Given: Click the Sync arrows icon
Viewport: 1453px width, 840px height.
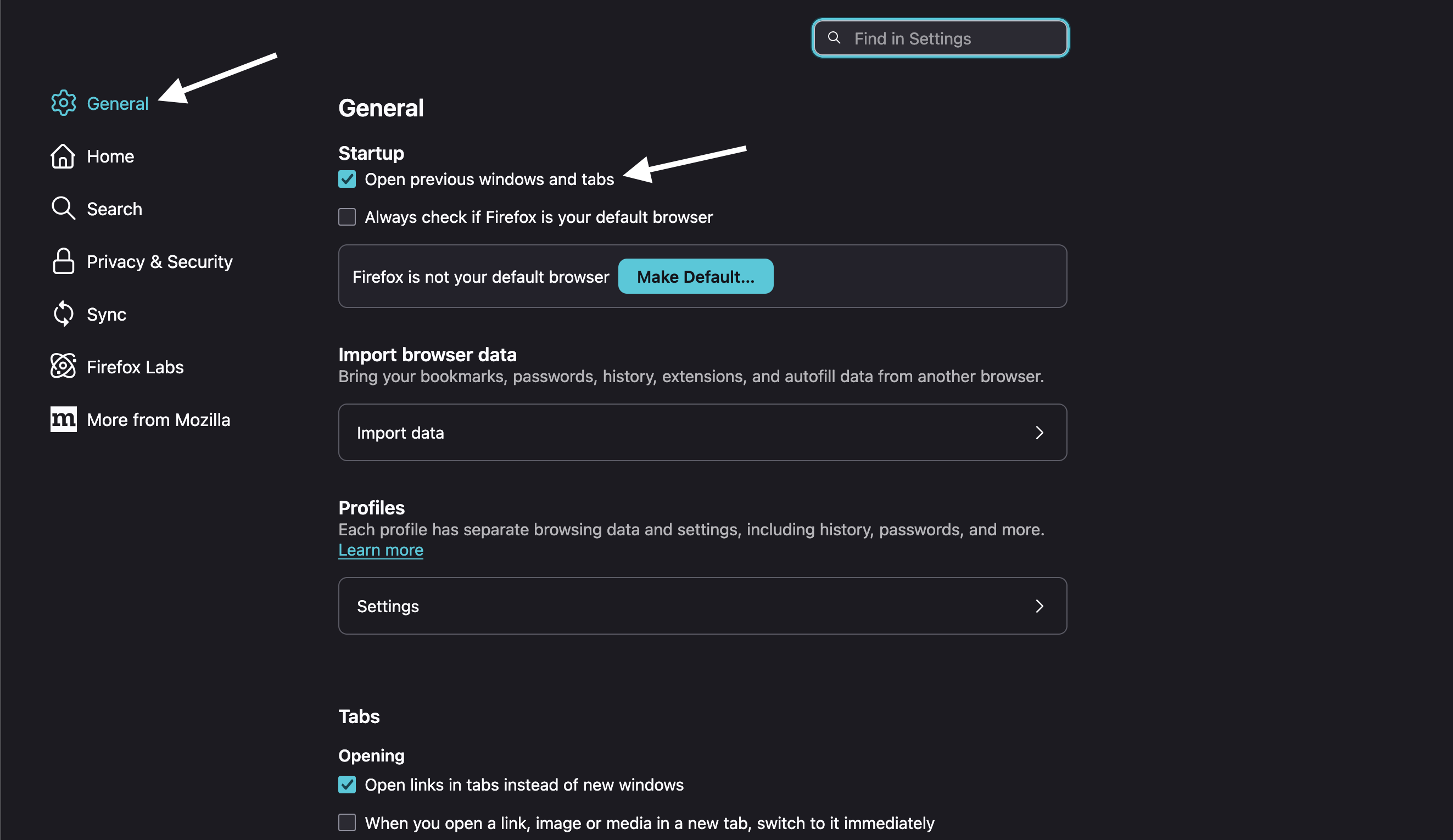Looking at the screenshot, I should coord(64,314).
